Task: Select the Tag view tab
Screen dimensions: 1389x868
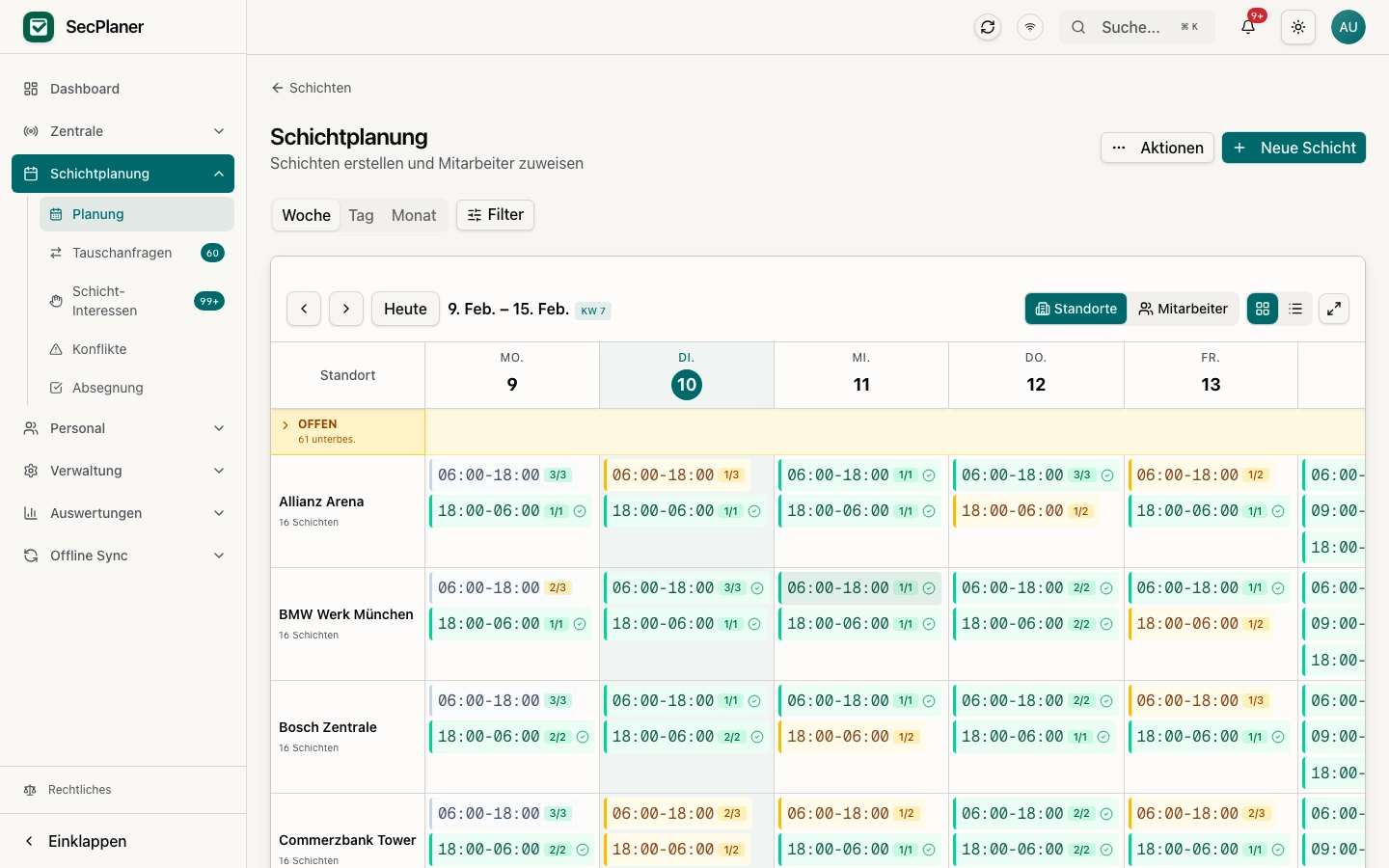Action: tap(361, 215)
